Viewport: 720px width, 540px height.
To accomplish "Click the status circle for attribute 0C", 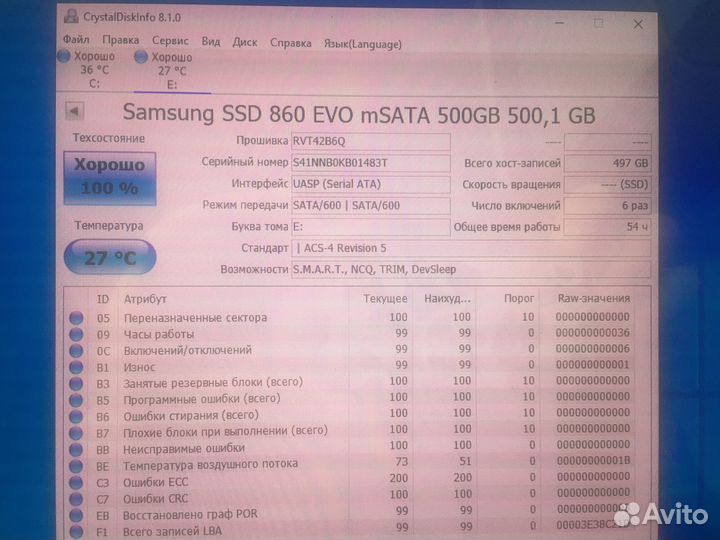I will click(x=76, y=350).
